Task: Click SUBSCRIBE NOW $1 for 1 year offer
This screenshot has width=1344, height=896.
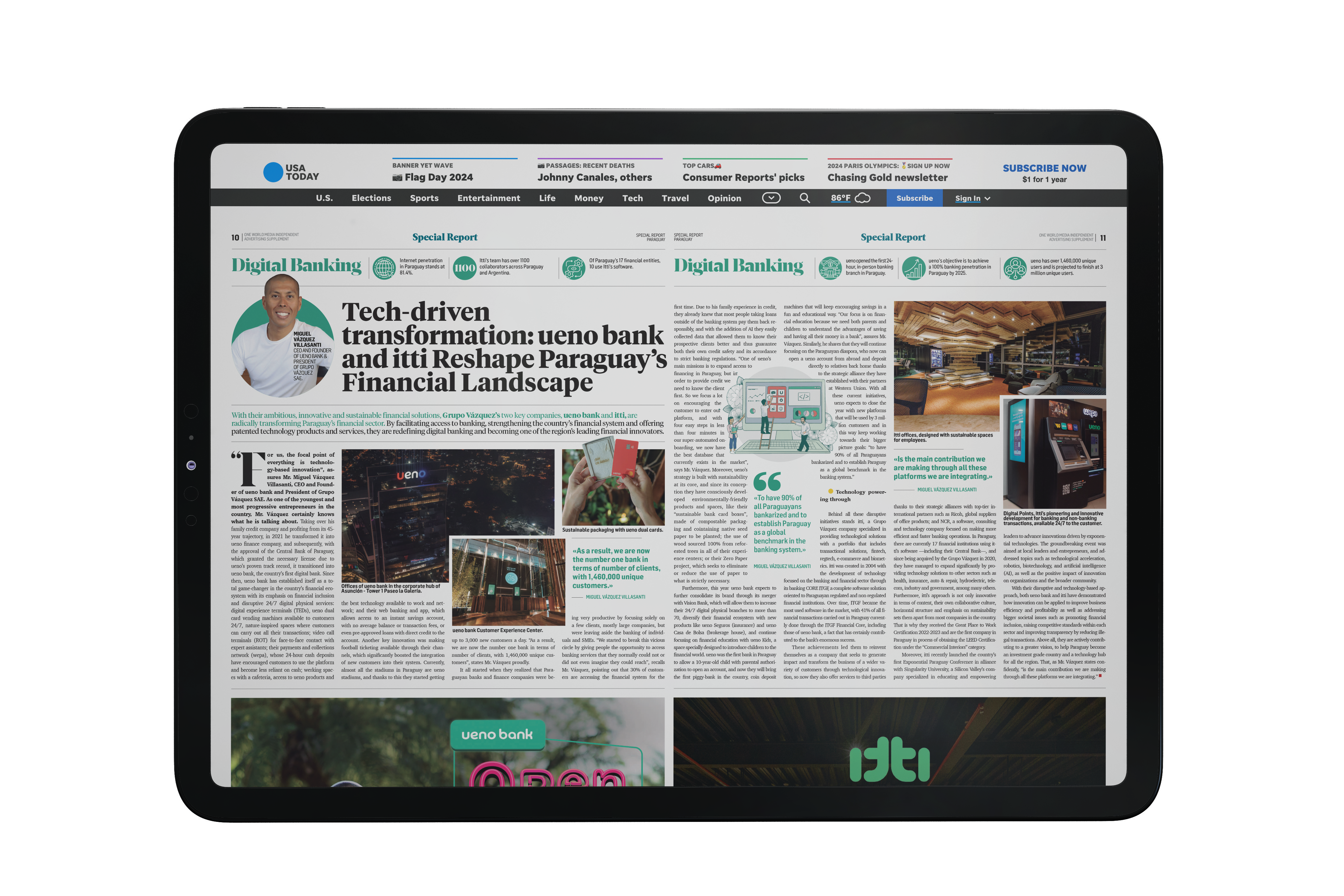Action: click(x=1044, y=173)
